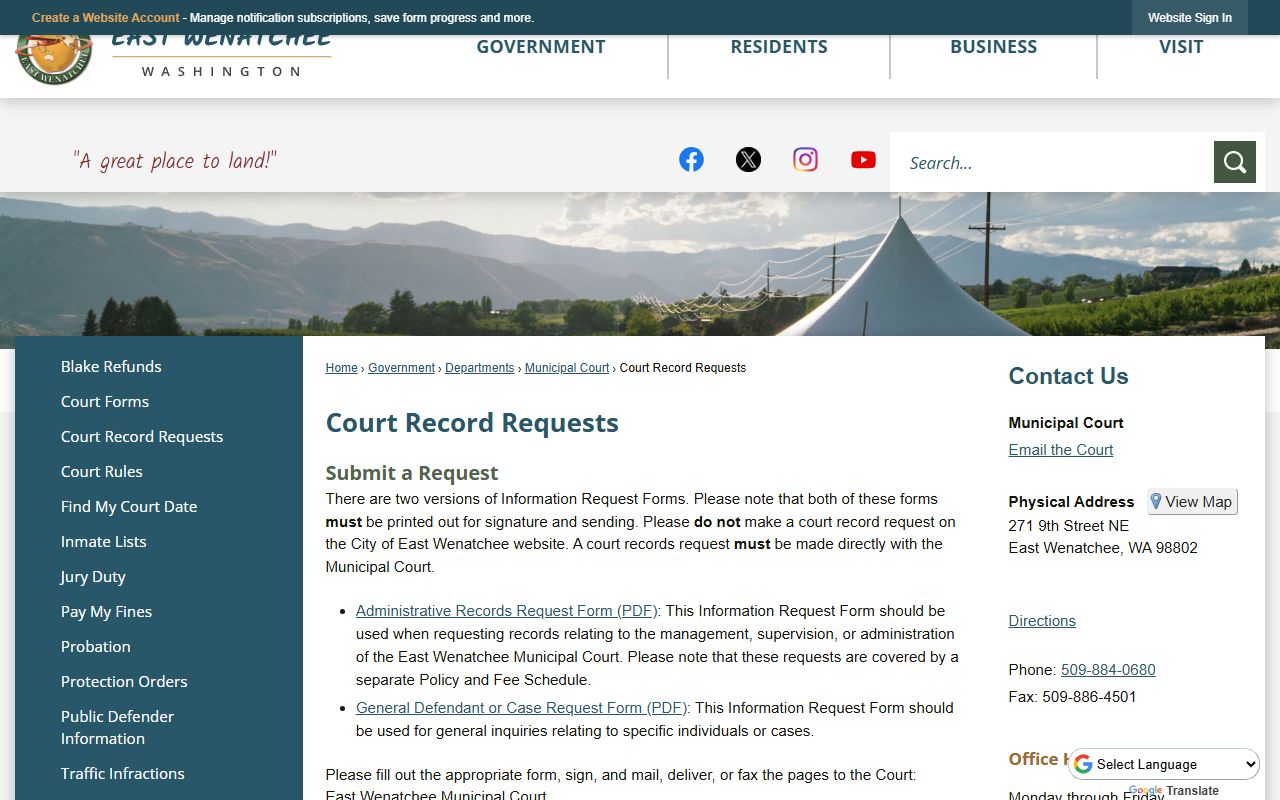Open the Residents menu

pos(779,47)
